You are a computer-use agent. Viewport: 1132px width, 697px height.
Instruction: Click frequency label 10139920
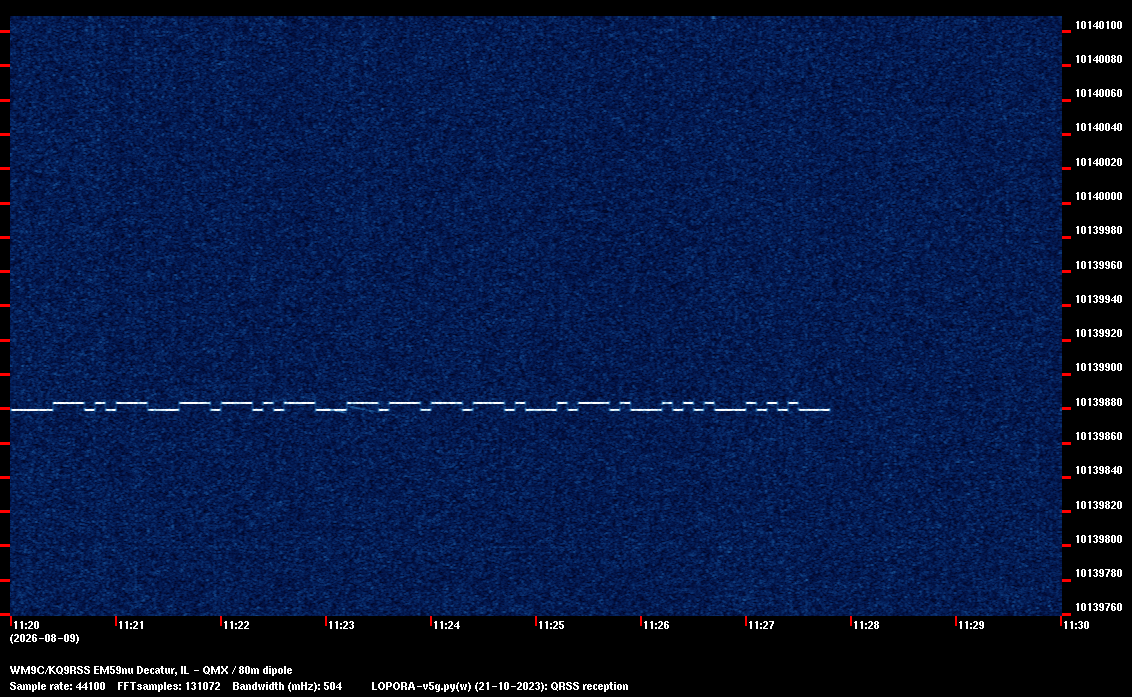coord(1099,333)
